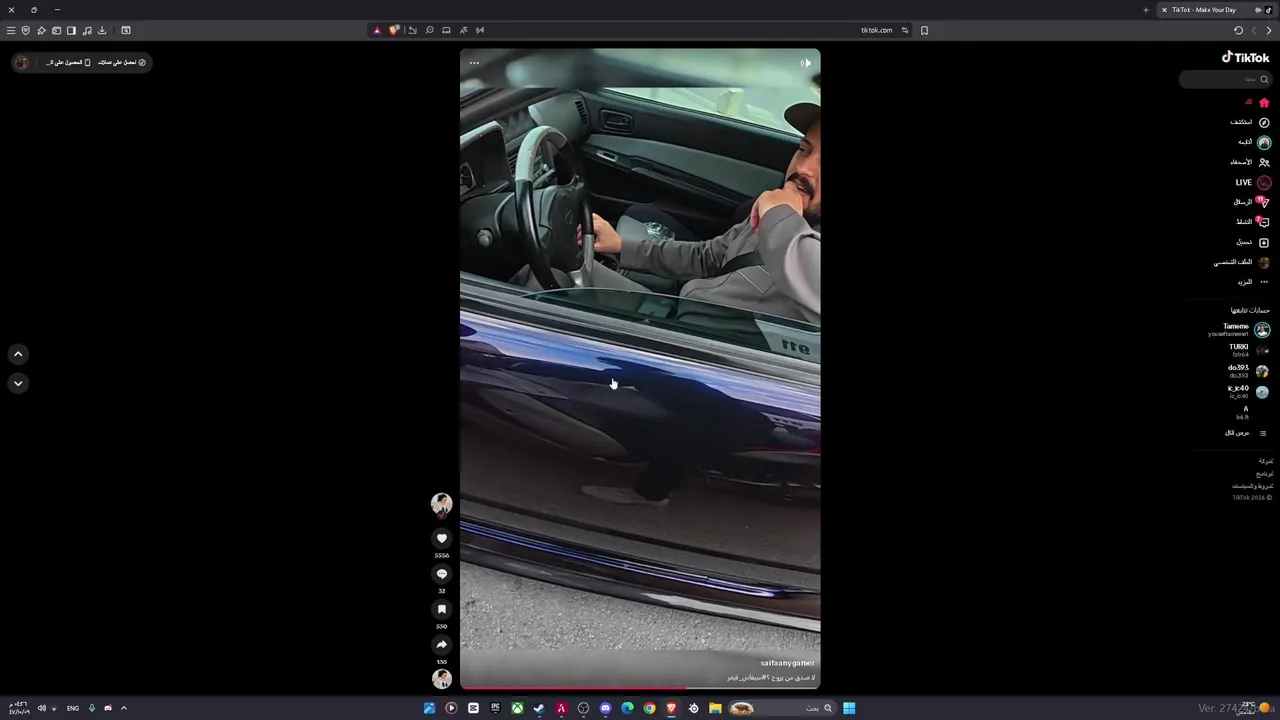Open Xbox app from the taskbar
The height and width of the screenshot is (720, 1280).
(517, 708)
